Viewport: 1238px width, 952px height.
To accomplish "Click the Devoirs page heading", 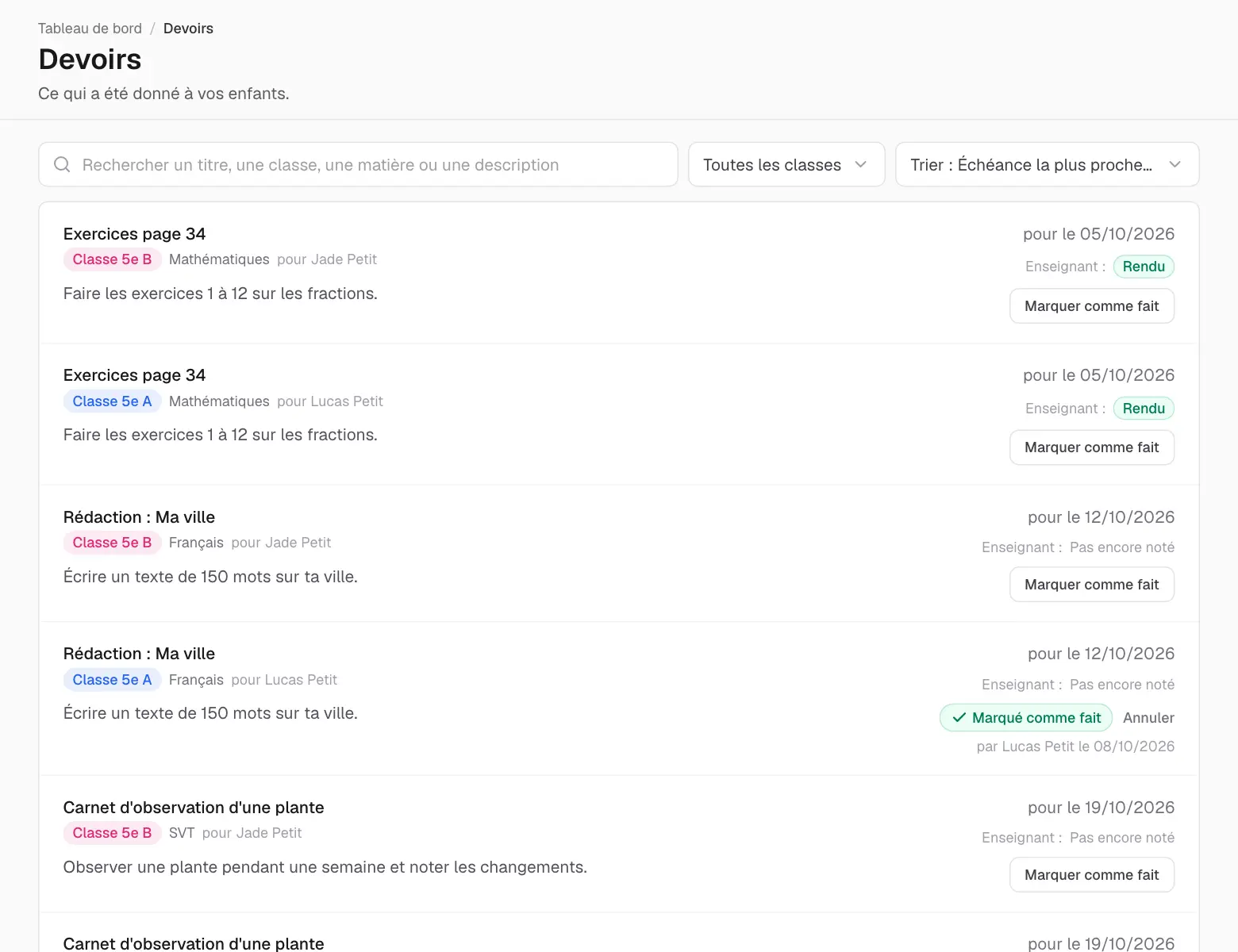I will pos(90,59).
